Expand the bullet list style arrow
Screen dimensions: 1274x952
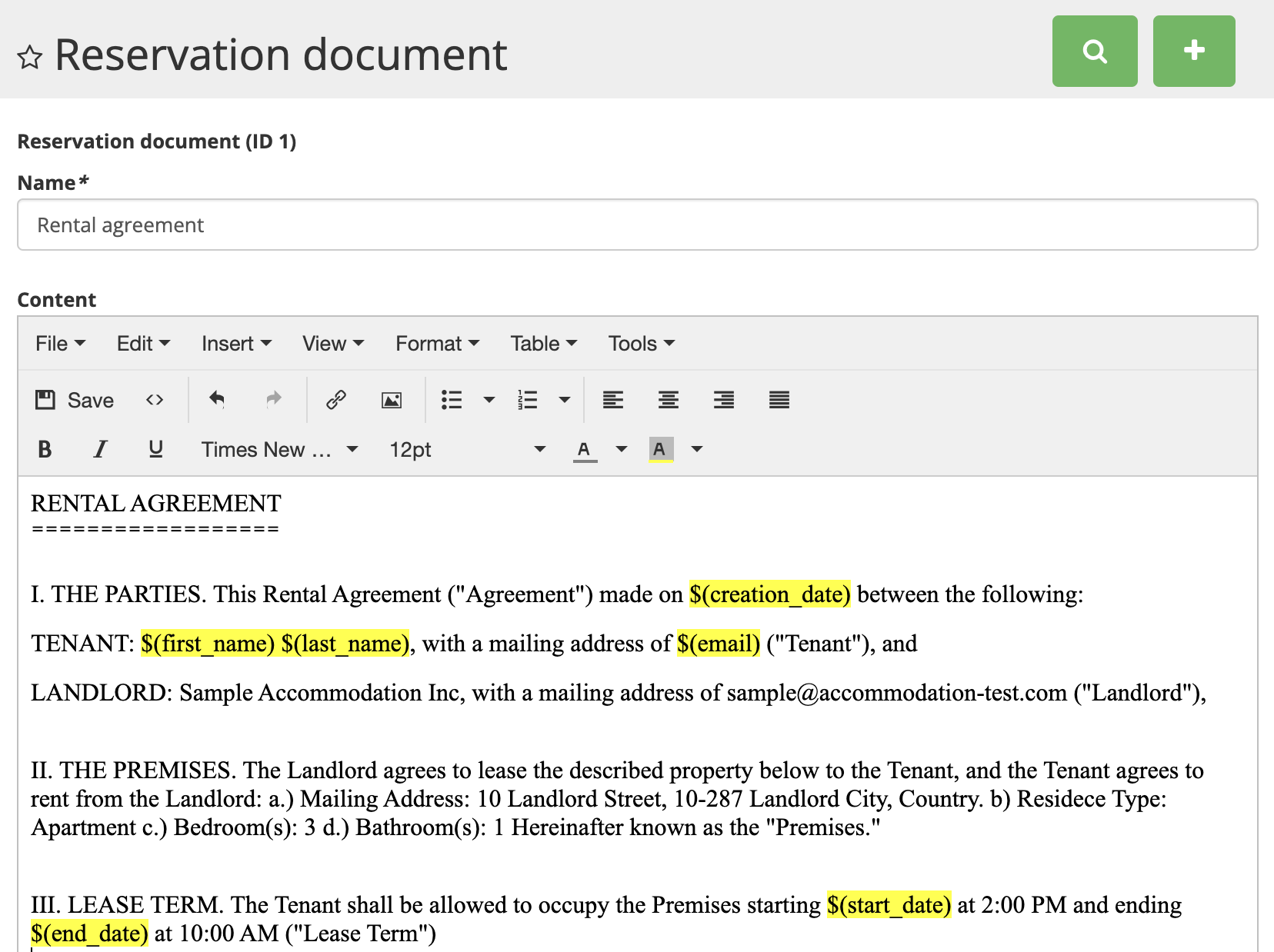pyautogui.click(x=489, y=400)
